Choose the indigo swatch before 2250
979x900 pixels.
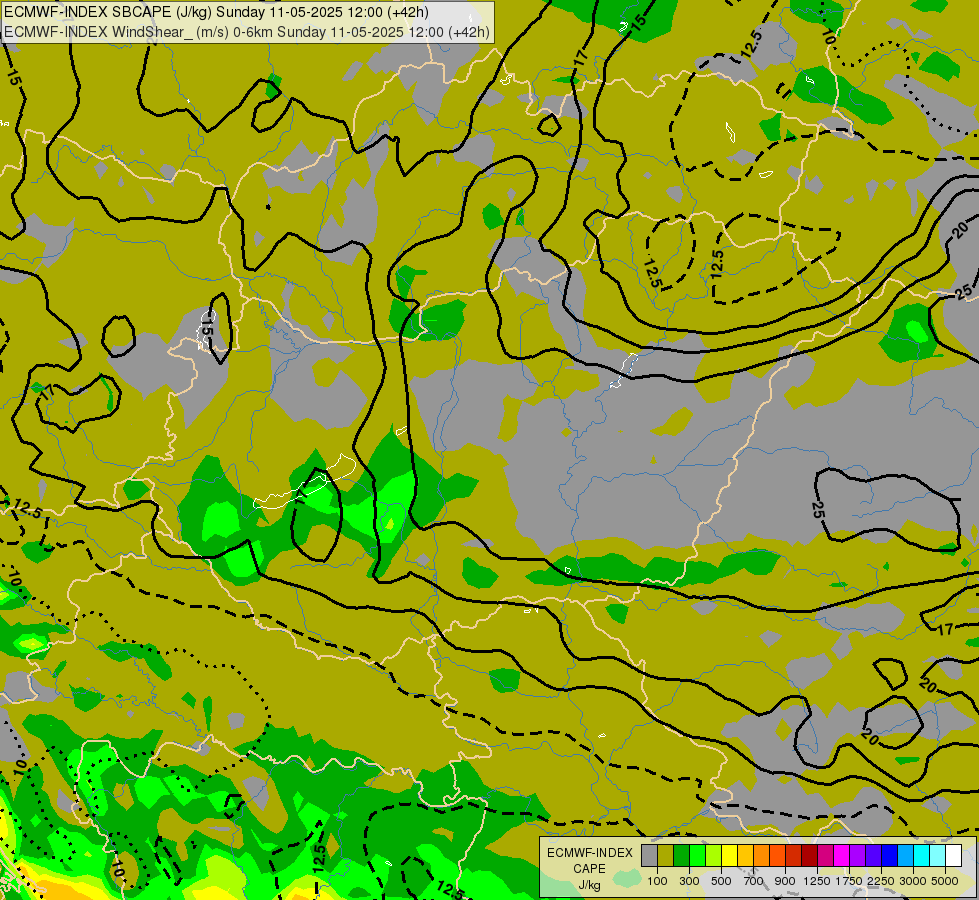tap(874, 856)
